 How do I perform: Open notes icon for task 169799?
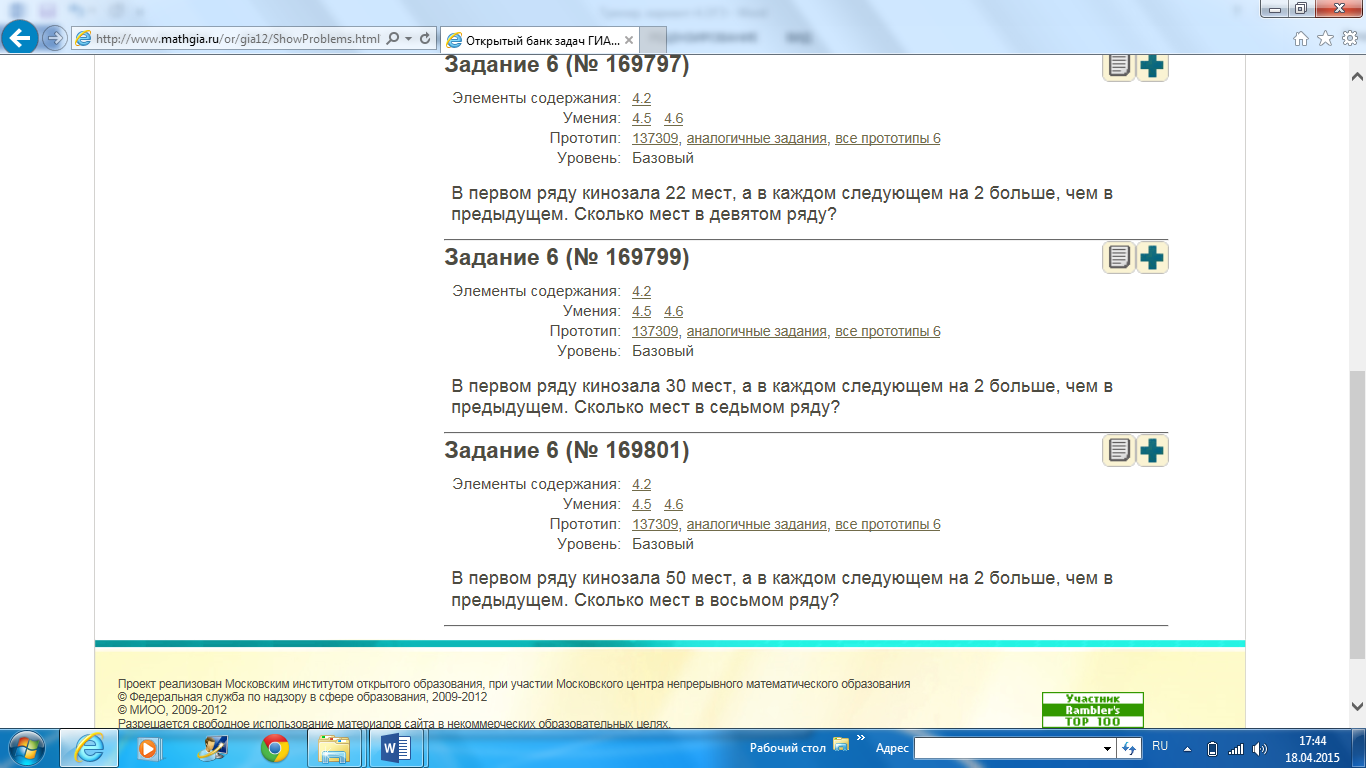point(1119,258)
